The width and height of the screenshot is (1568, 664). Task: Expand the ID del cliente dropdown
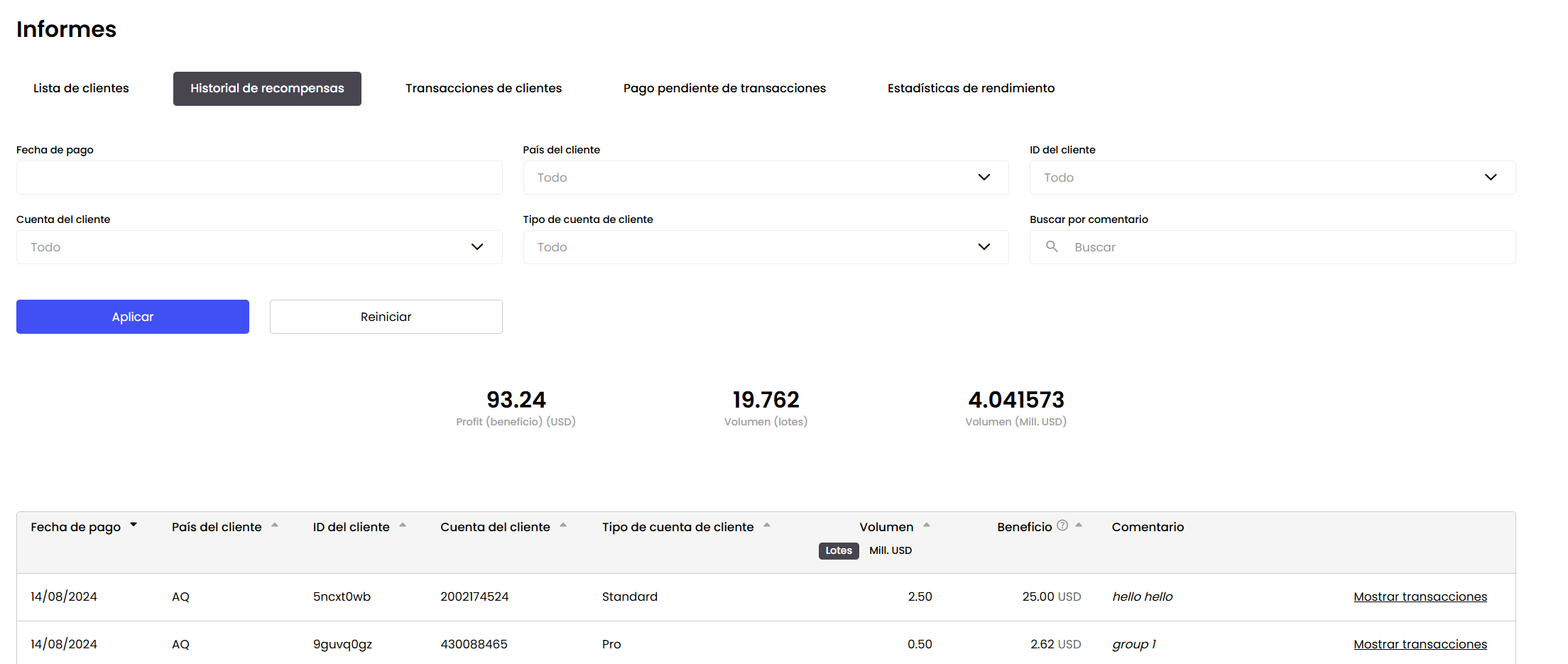1273,178
